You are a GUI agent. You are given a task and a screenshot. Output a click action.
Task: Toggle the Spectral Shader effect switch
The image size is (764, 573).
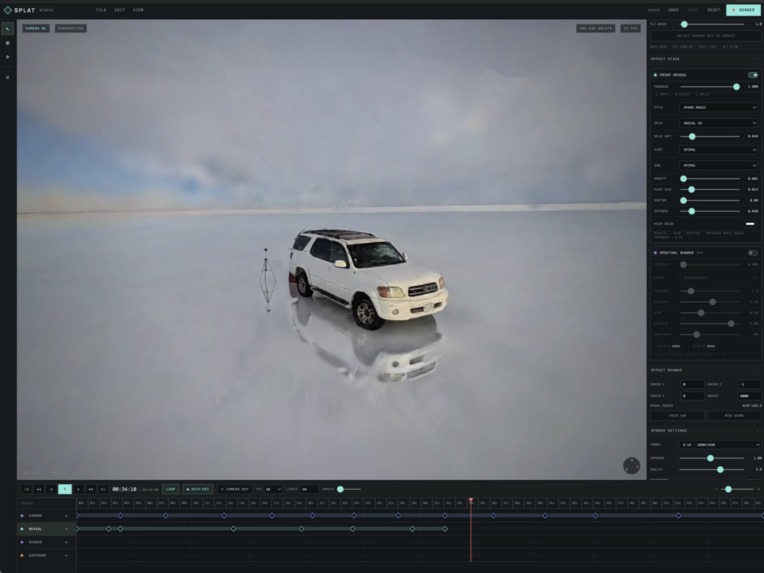(753, 253)
